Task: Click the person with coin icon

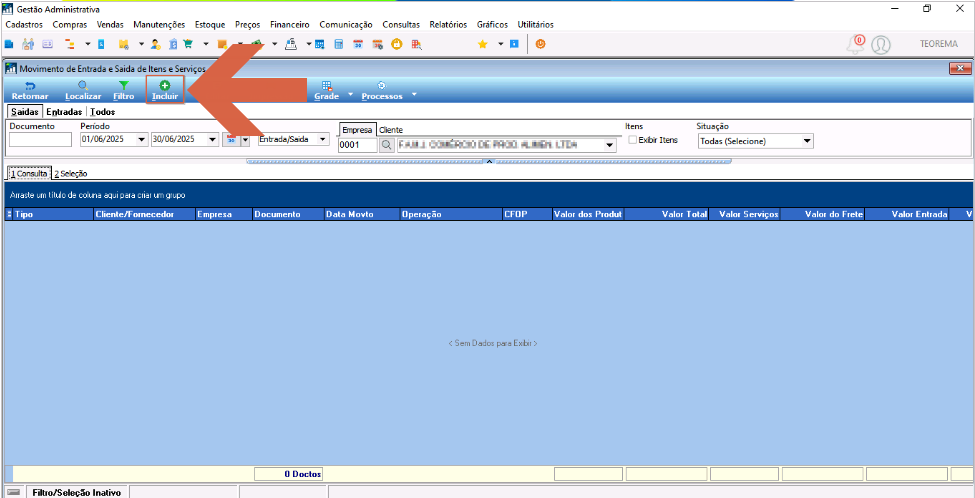Action: click(x=155, y=44)
